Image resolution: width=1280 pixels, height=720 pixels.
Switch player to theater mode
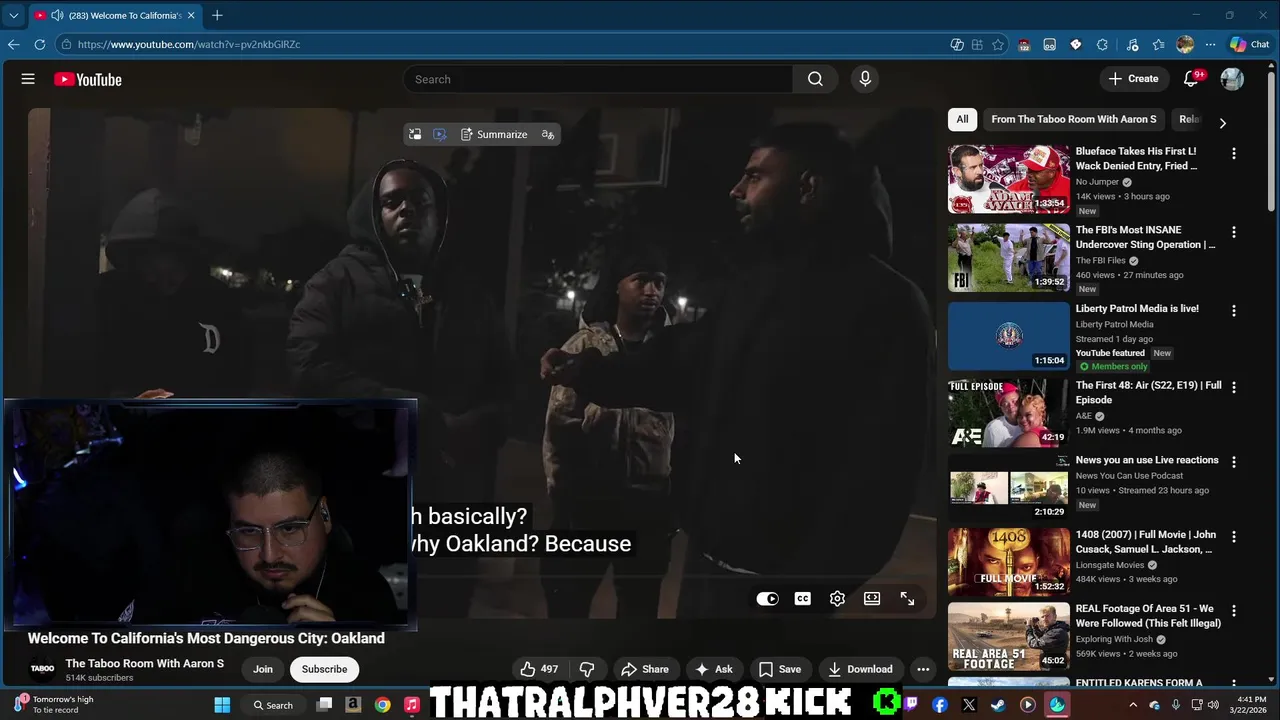[x=872, y=598]
